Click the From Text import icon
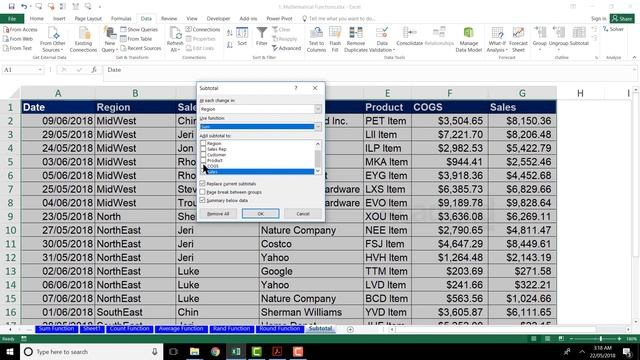Image resolution: width=640 pixels, height=360 pixels. pos(6,48)
